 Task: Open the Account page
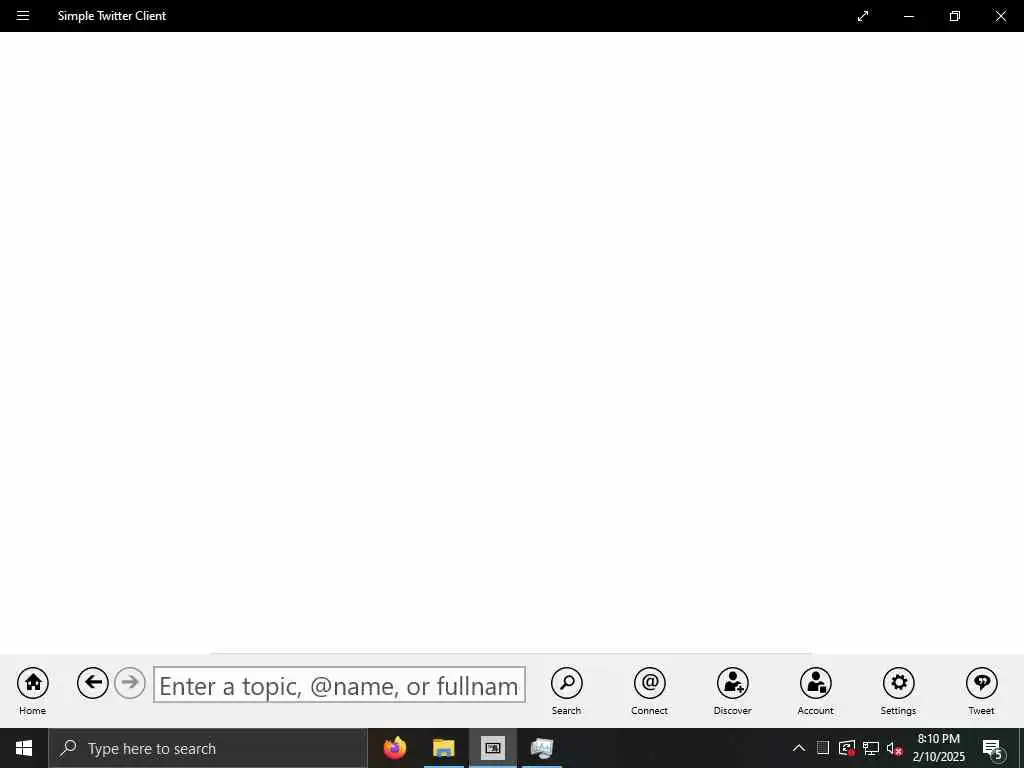[x=815, y=691]
